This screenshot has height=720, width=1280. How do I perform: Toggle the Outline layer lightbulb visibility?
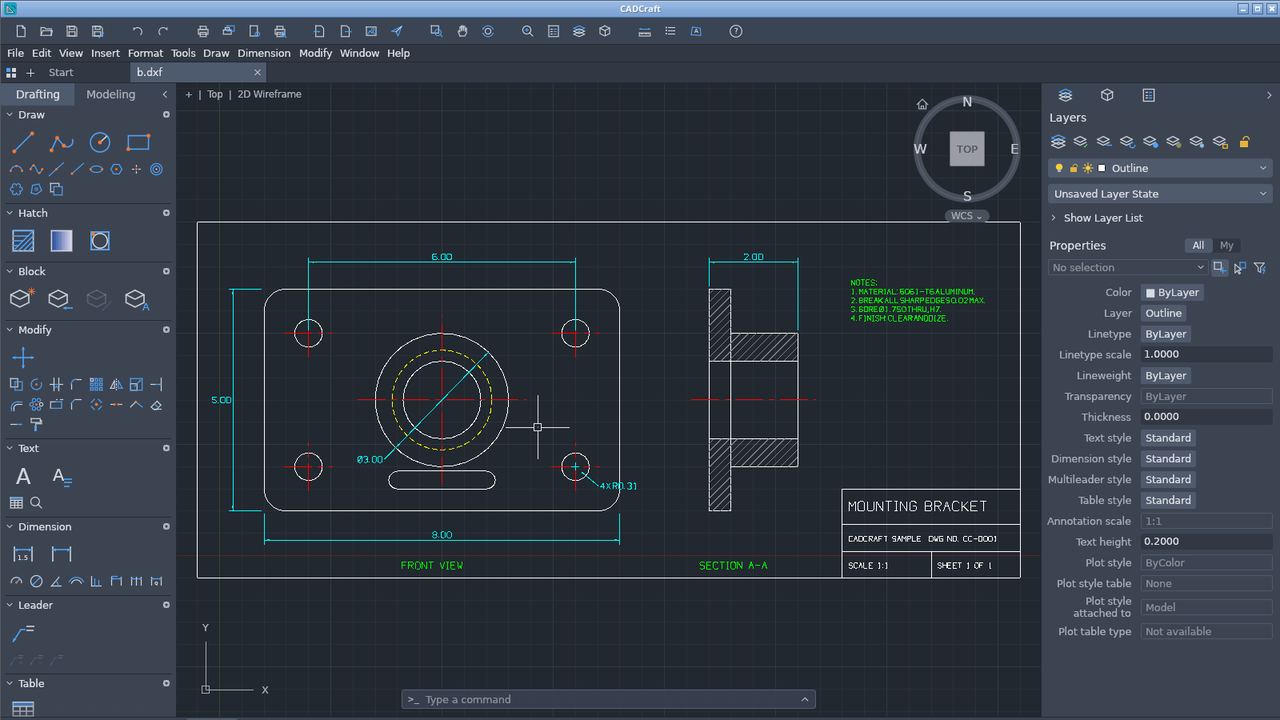(1060, 168)
